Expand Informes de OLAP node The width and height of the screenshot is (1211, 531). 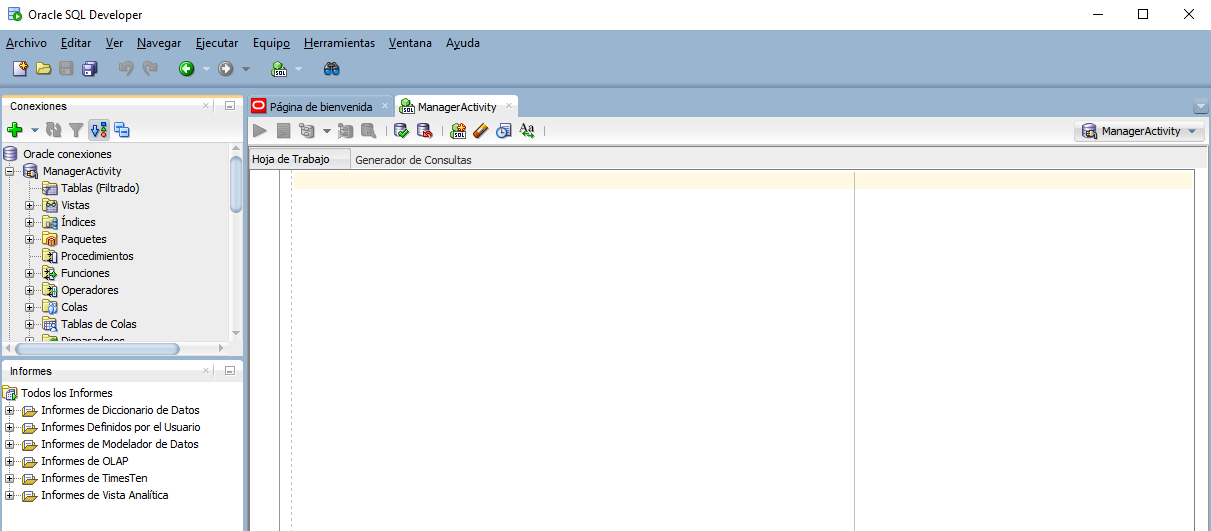10,461
